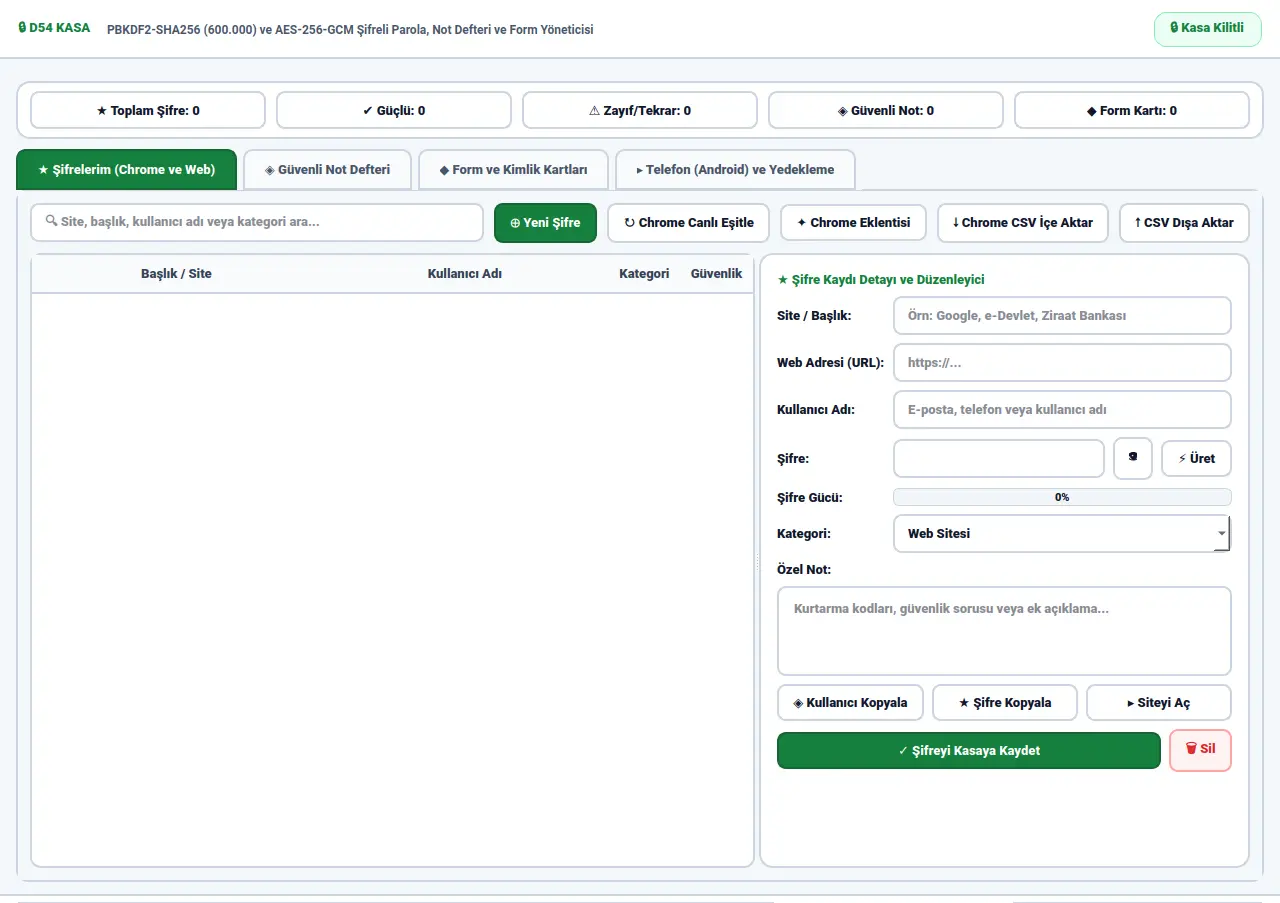This screenshot has height=903, width=1280.
Task: Select the Web Adresi (URL) field
Action: 1062,363
